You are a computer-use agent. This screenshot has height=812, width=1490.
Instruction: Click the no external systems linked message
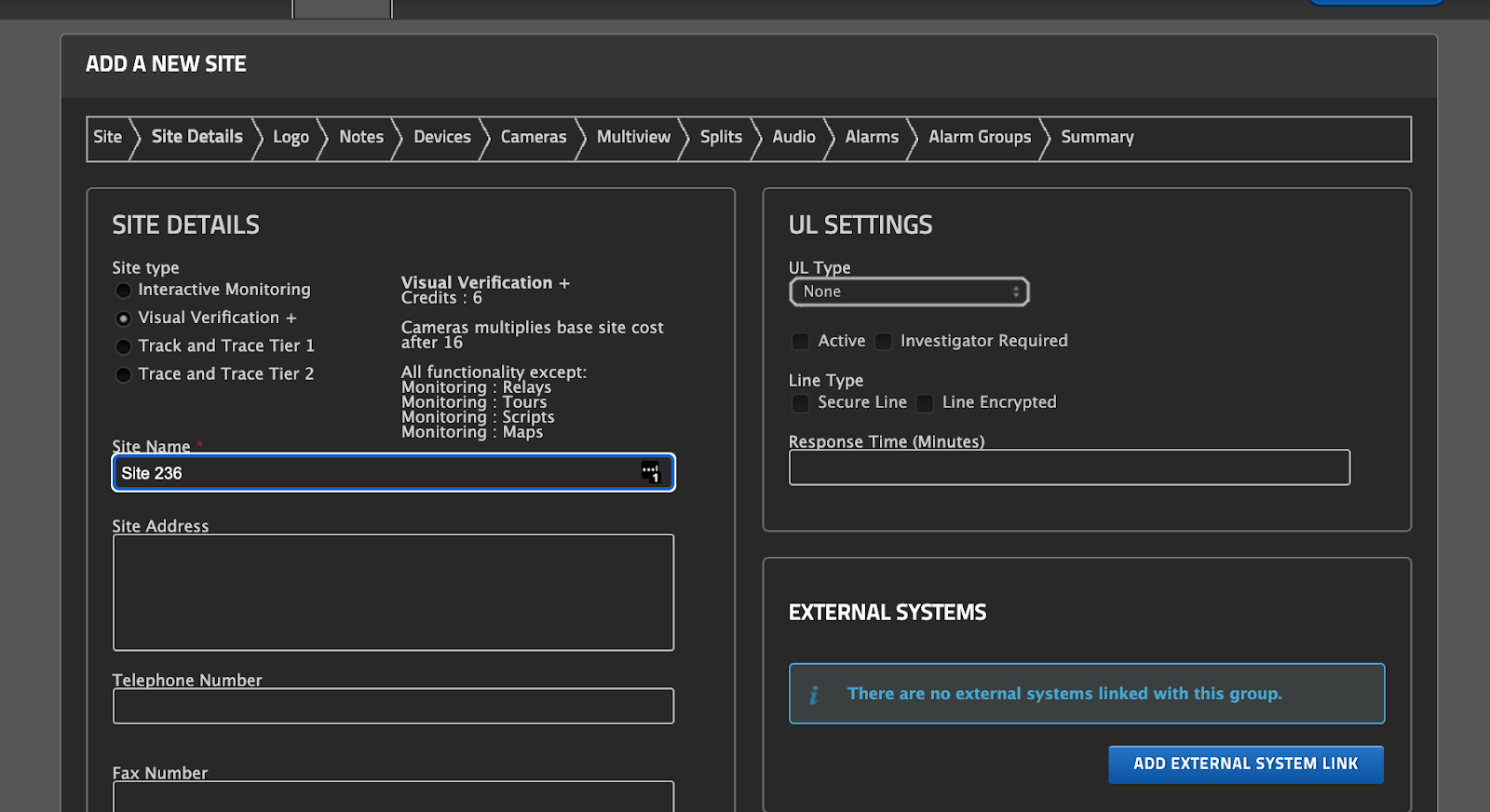click(1064, 694)
